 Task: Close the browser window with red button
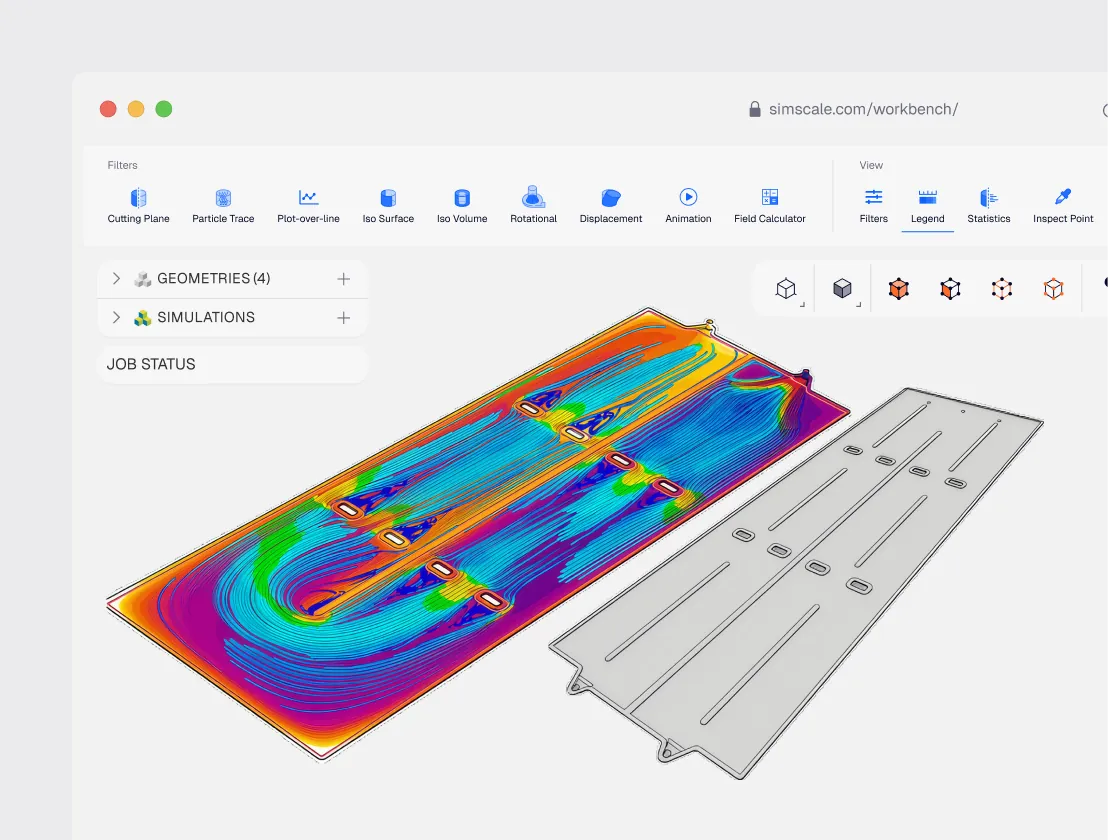108,109
